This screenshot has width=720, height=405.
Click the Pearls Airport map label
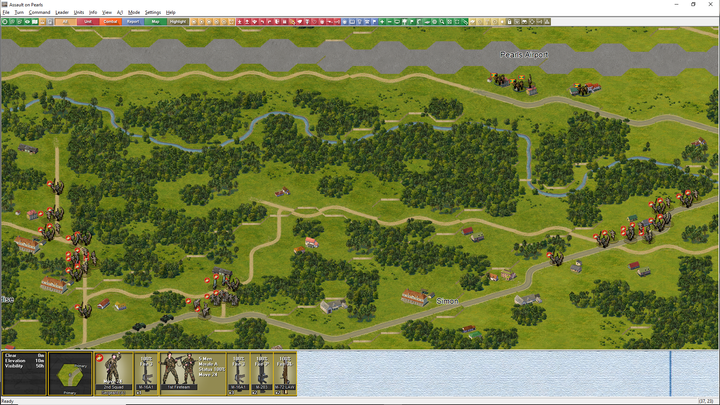(x=524, y=55)
